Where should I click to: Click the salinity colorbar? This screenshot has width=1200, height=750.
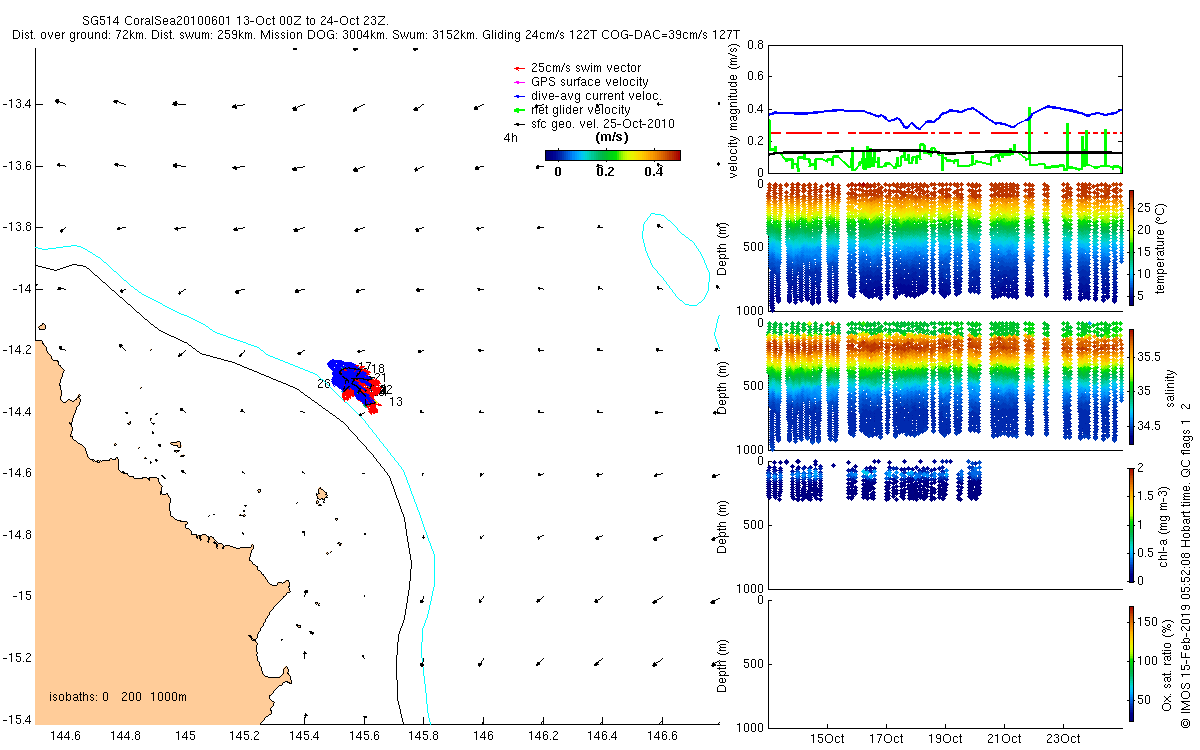coord(1132,386)
